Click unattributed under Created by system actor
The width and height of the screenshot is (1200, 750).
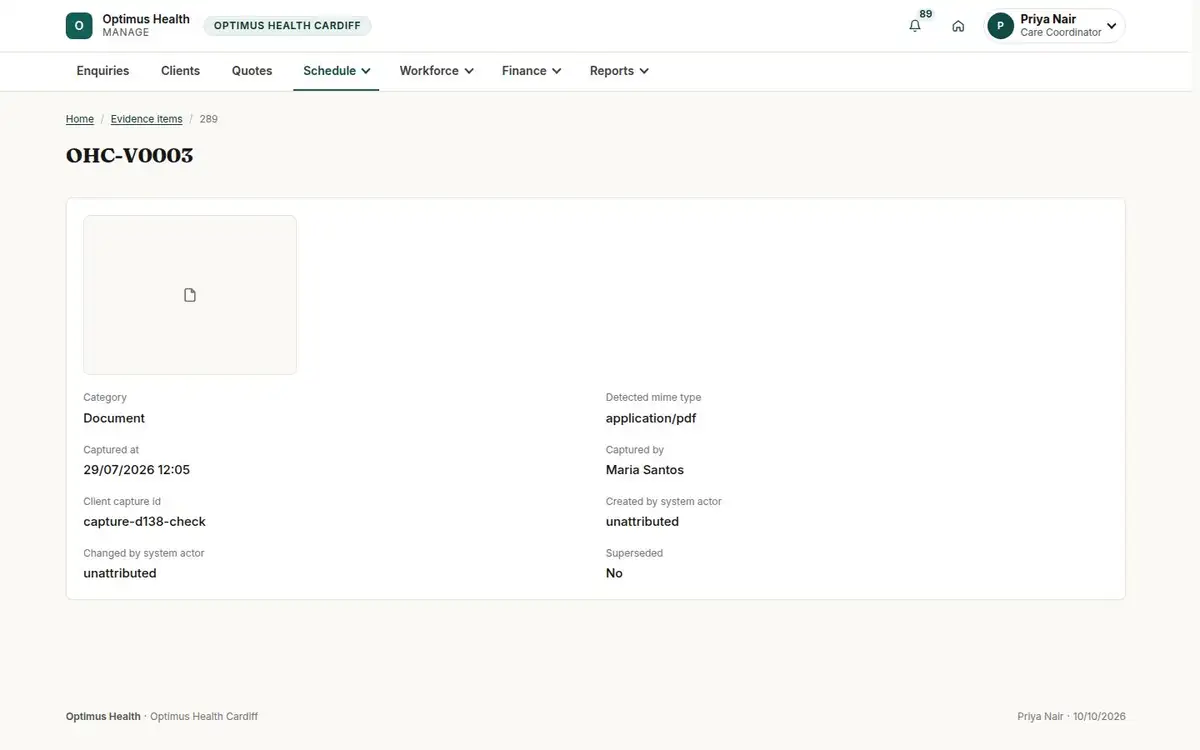pyautogui.click(x=643, y=522)
